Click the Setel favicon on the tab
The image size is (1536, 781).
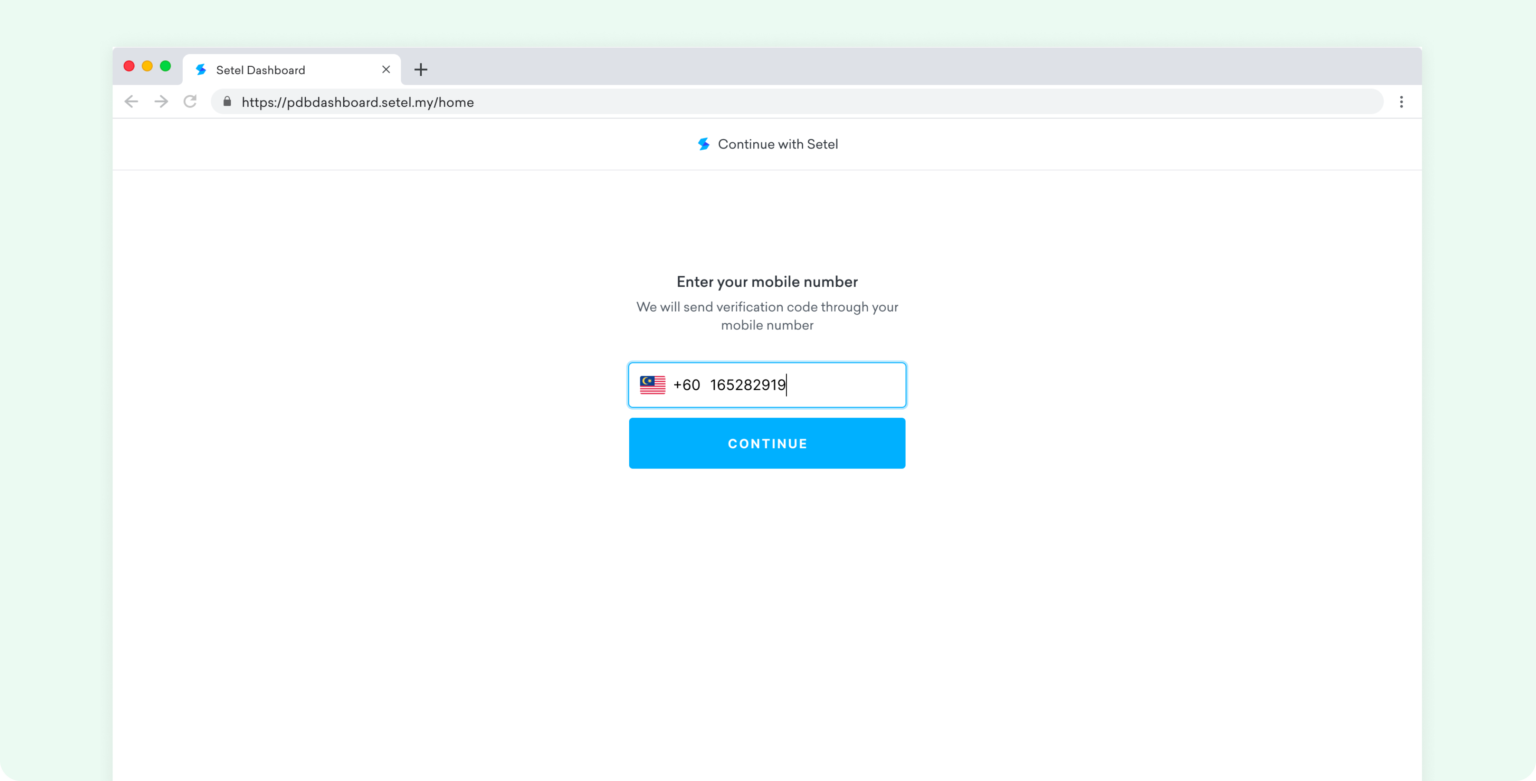tap(201, 70)
